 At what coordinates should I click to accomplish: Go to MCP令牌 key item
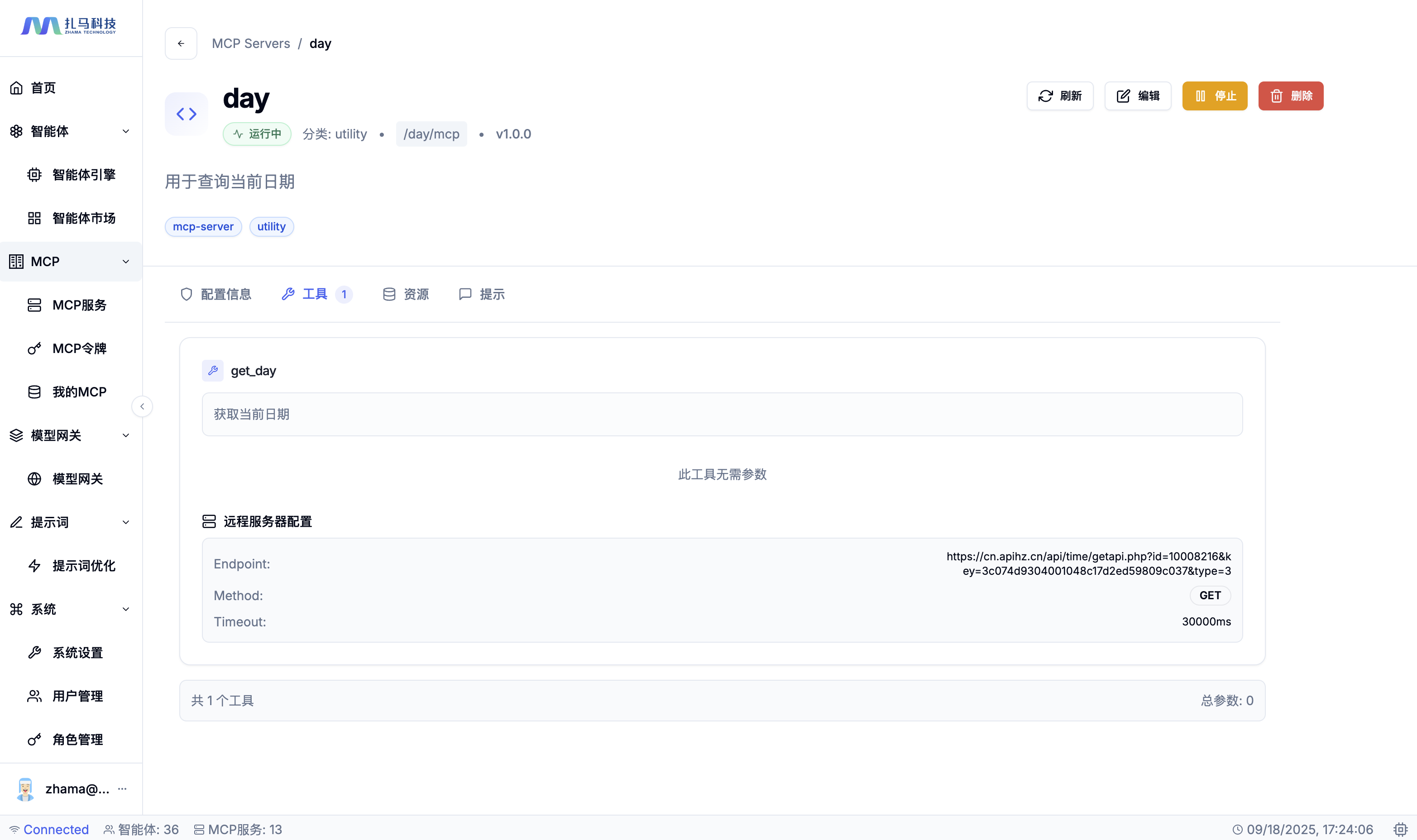tap(79, 348)
